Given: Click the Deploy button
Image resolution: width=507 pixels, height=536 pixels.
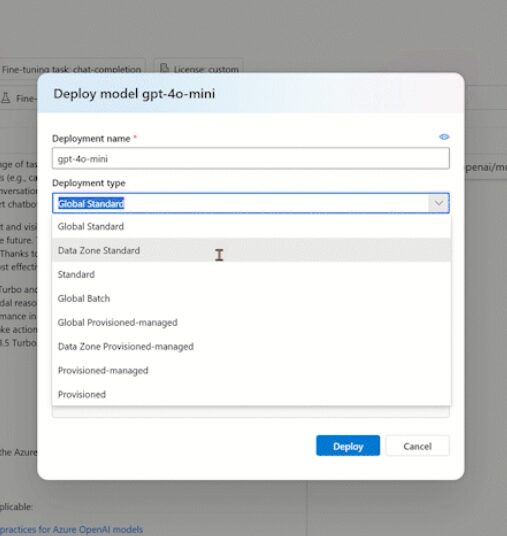Looking at the screenshot, I should coord(348,446).
